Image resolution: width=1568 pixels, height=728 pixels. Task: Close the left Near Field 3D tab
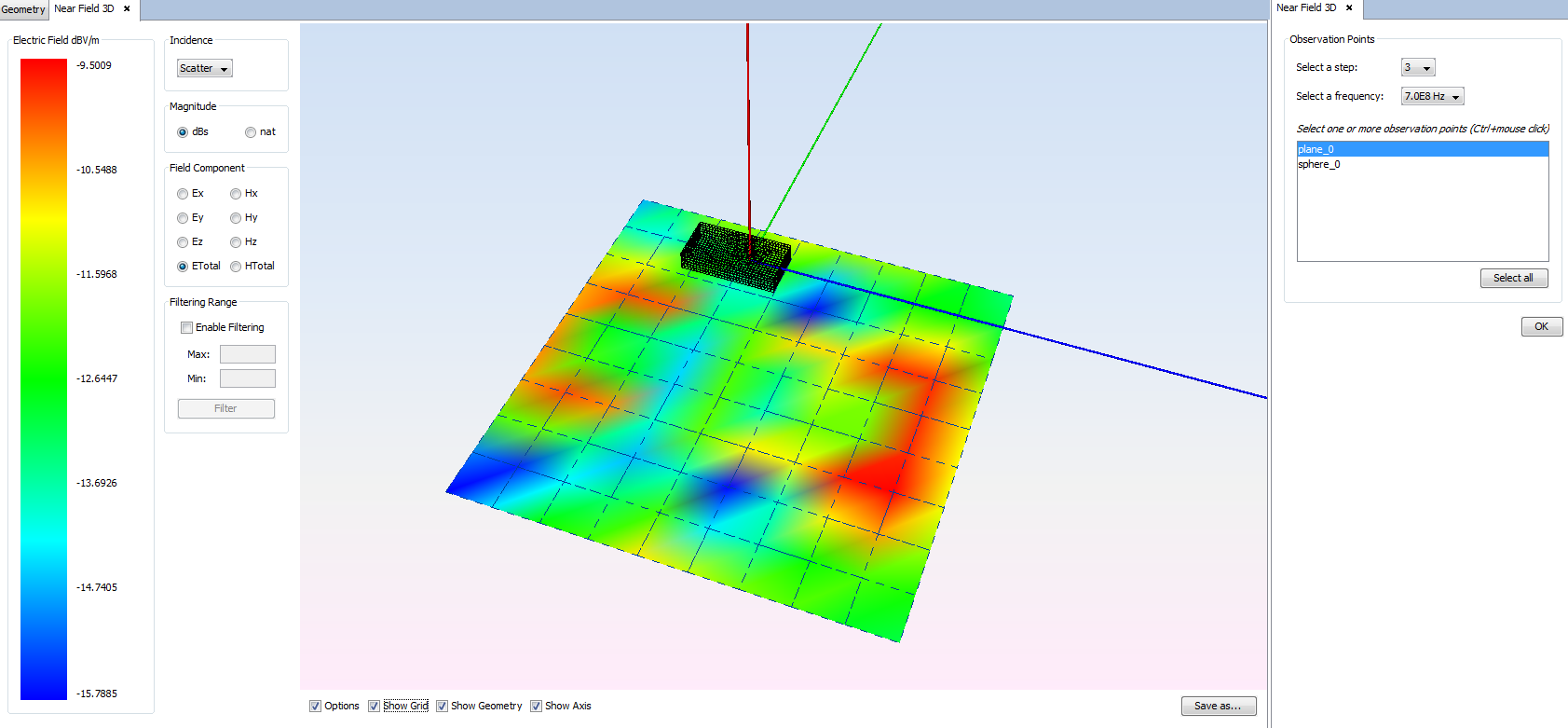tap(127, 8)
